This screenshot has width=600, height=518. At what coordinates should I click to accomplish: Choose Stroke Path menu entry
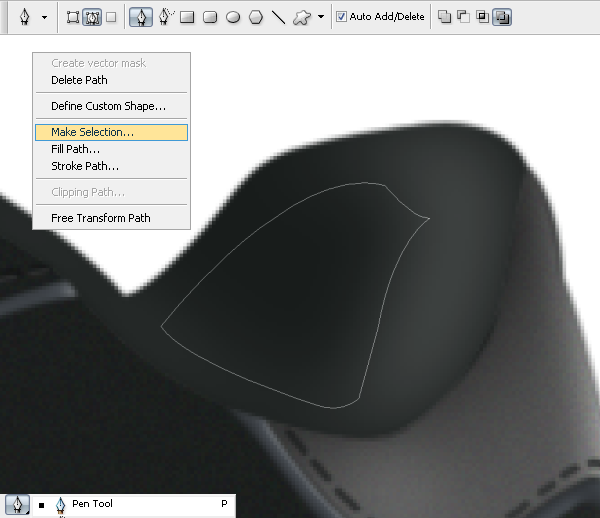point(111,166)
